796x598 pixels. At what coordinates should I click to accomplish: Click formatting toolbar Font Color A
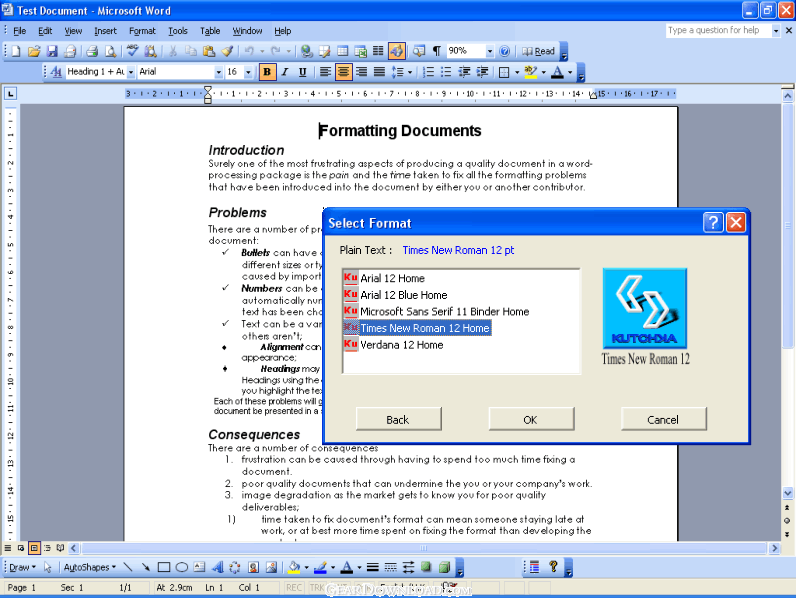pyautogui.click(x=557, y=72)
